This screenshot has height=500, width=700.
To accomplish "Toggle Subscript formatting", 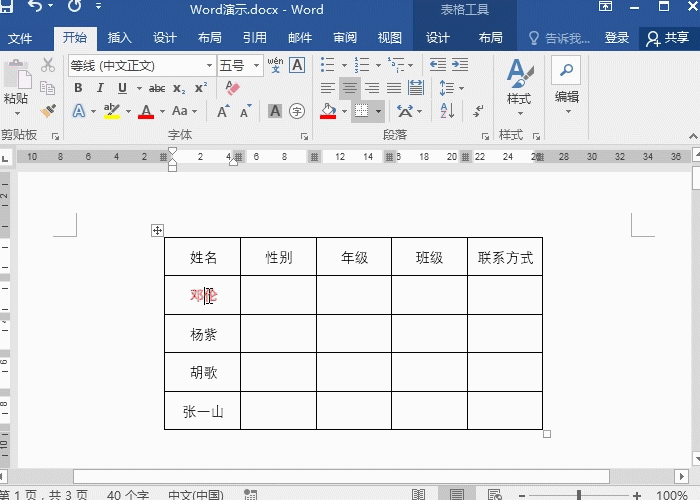I will pyautogui.click(x=179, y=88).
